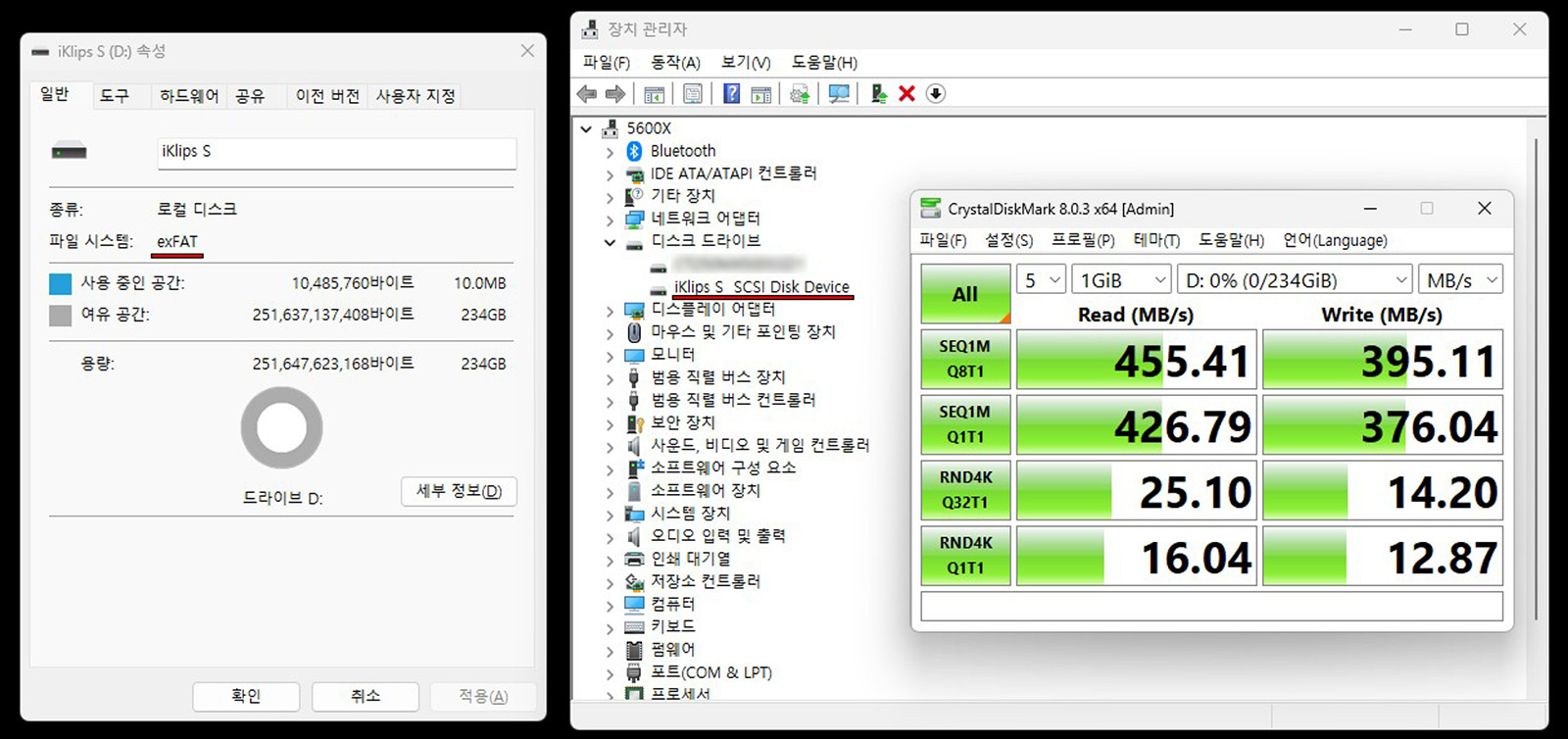Expand the 디스플레이 어댑터 category

[x=610, y=310]
